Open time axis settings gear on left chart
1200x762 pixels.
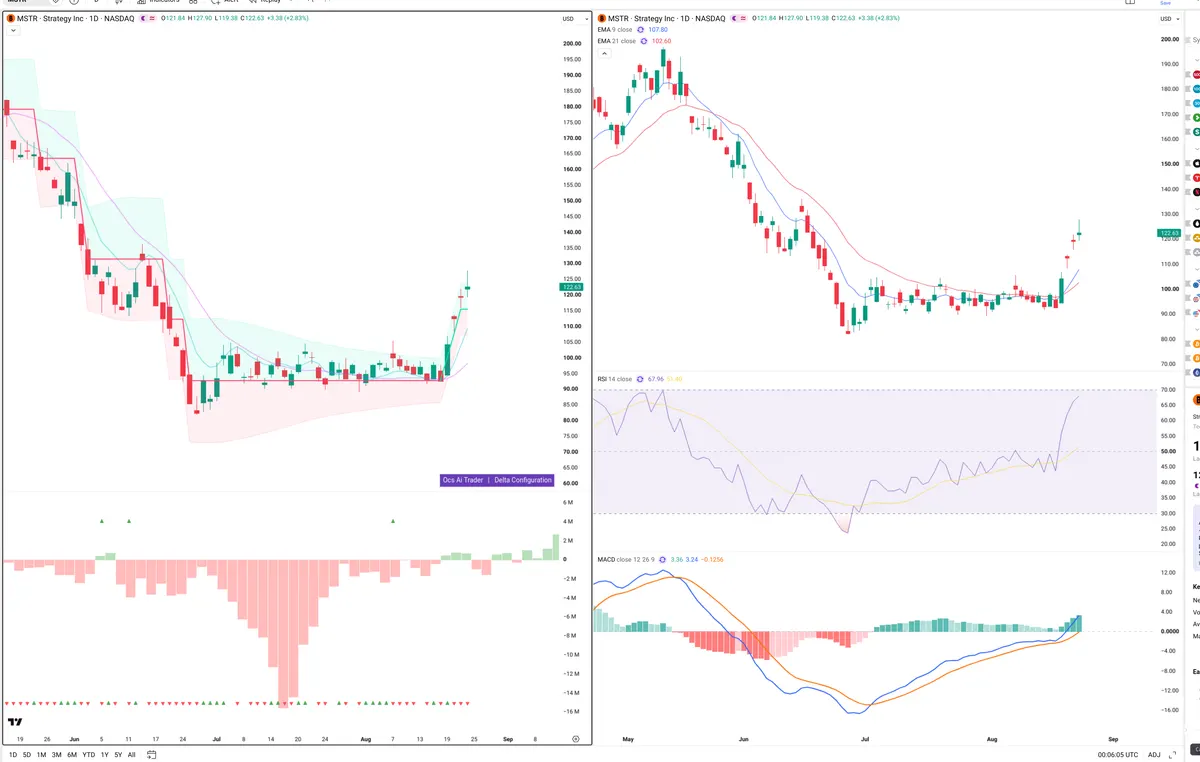tap(575, 738)
